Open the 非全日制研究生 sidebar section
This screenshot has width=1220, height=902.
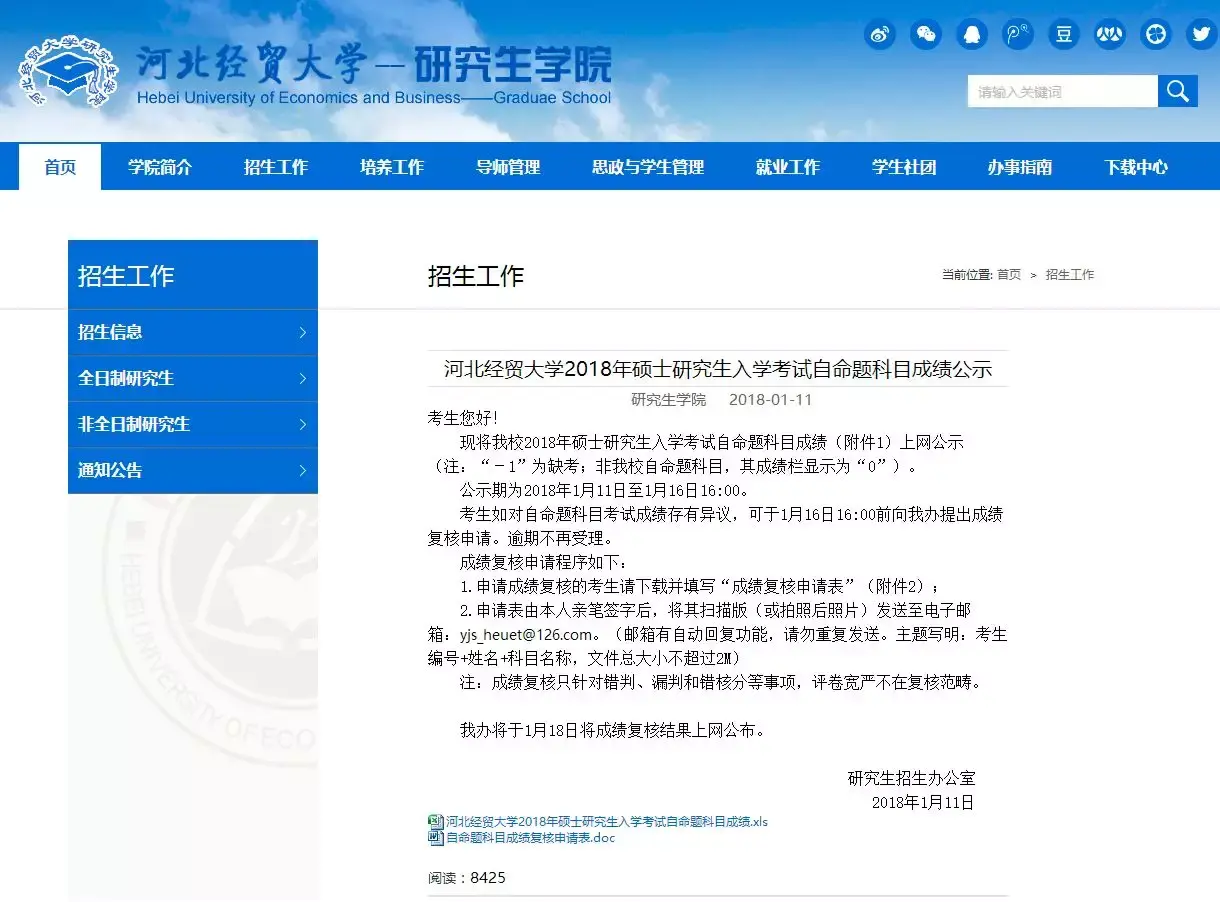pyautogui.click(x=192, y=424)
